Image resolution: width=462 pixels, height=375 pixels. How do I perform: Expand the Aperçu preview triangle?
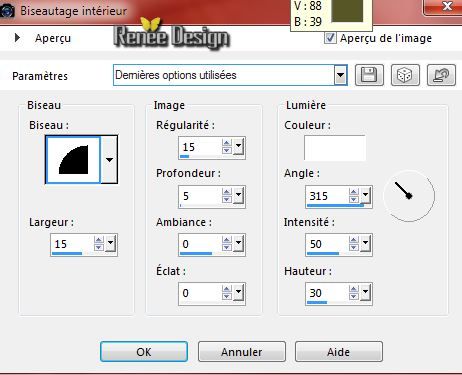(x=17, y=38)
